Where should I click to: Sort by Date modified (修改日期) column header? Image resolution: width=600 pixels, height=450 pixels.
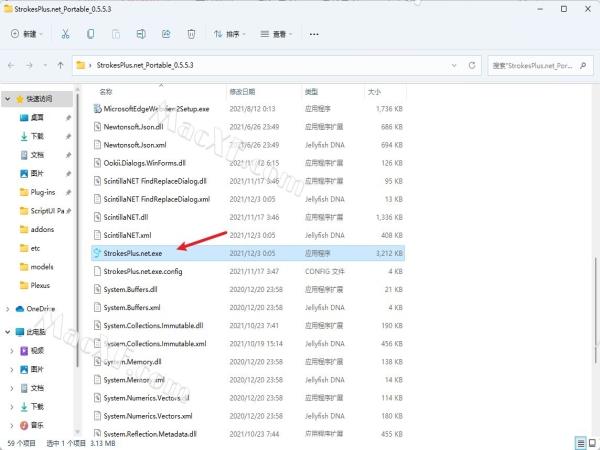coord(242,92)
